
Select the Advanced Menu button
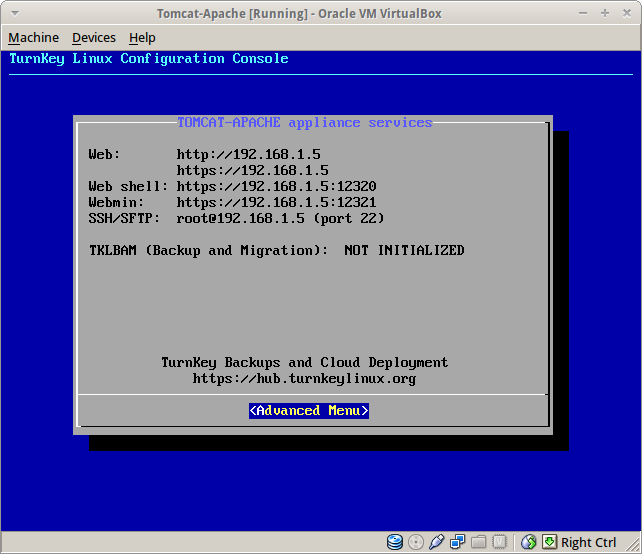pos(309,411)
